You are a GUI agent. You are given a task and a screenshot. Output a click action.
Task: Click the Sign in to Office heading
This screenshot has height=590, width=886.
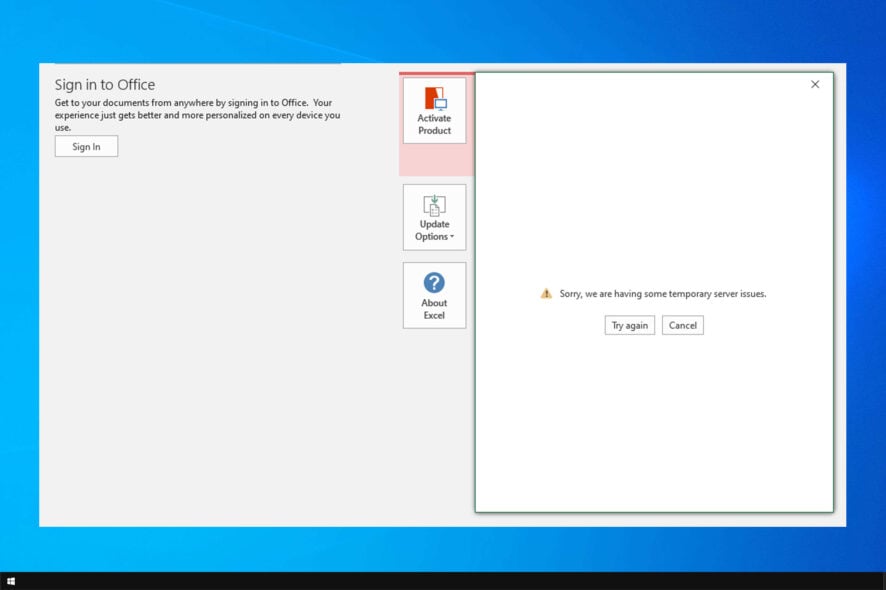[105, 84]
